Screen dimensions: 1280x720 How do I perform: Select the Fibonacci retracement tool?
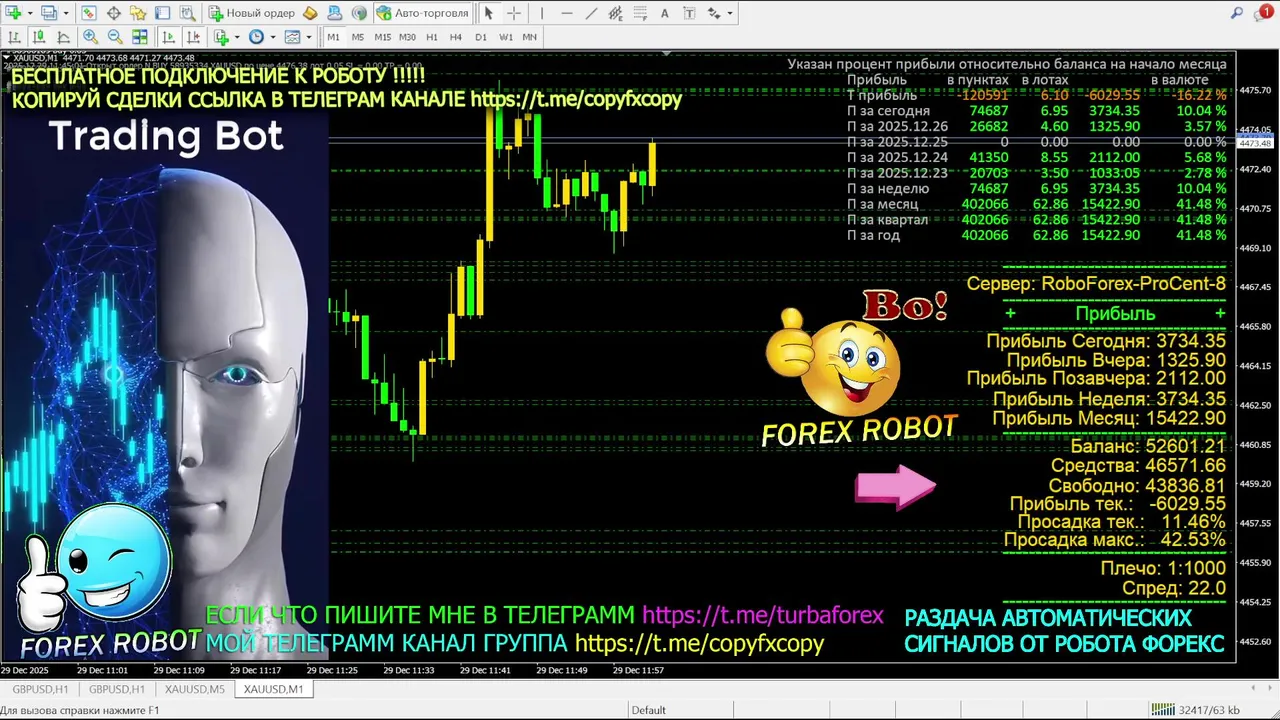(x=640, y=13)
